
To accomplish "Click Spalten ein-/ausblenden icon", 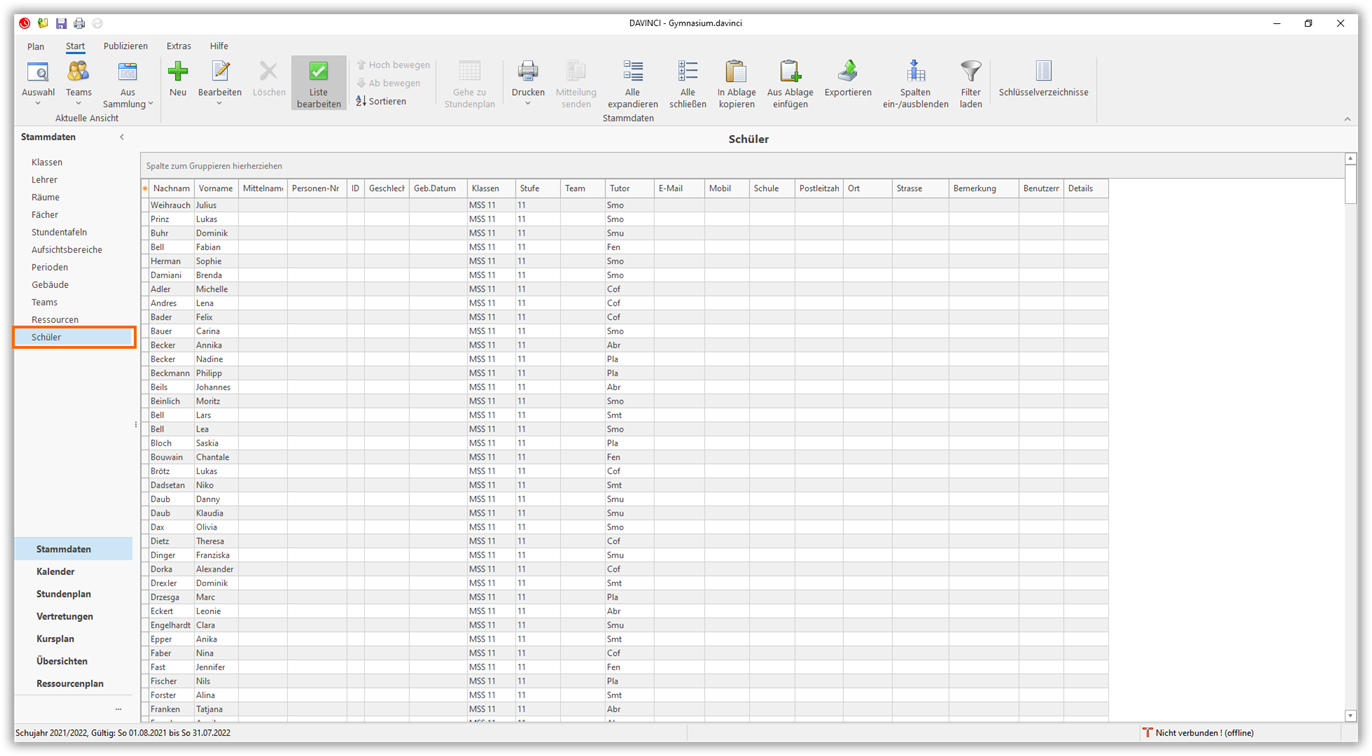I will tap(915, 72).
